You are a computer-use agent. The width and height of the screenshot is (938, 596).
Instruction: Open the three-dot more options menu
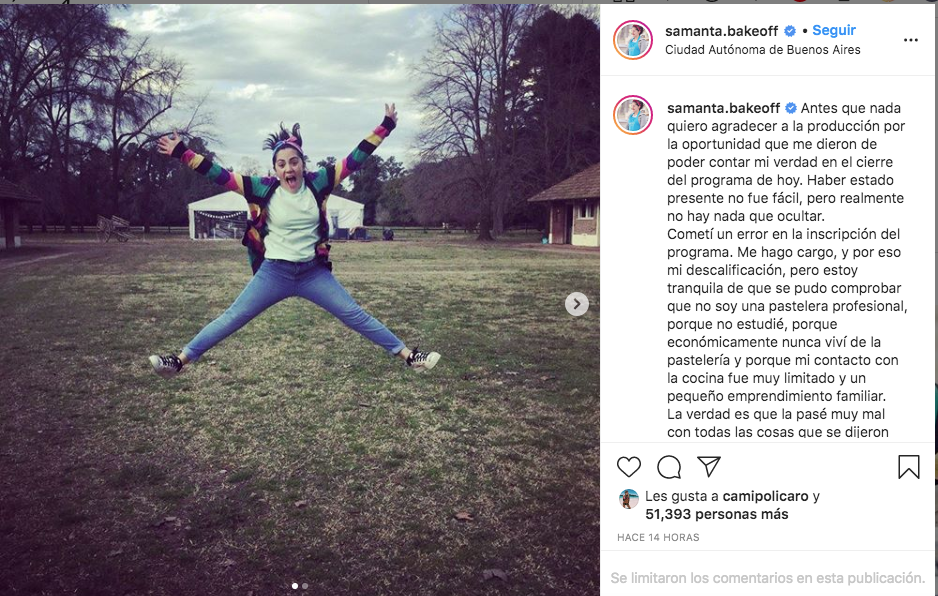[910, 40]
